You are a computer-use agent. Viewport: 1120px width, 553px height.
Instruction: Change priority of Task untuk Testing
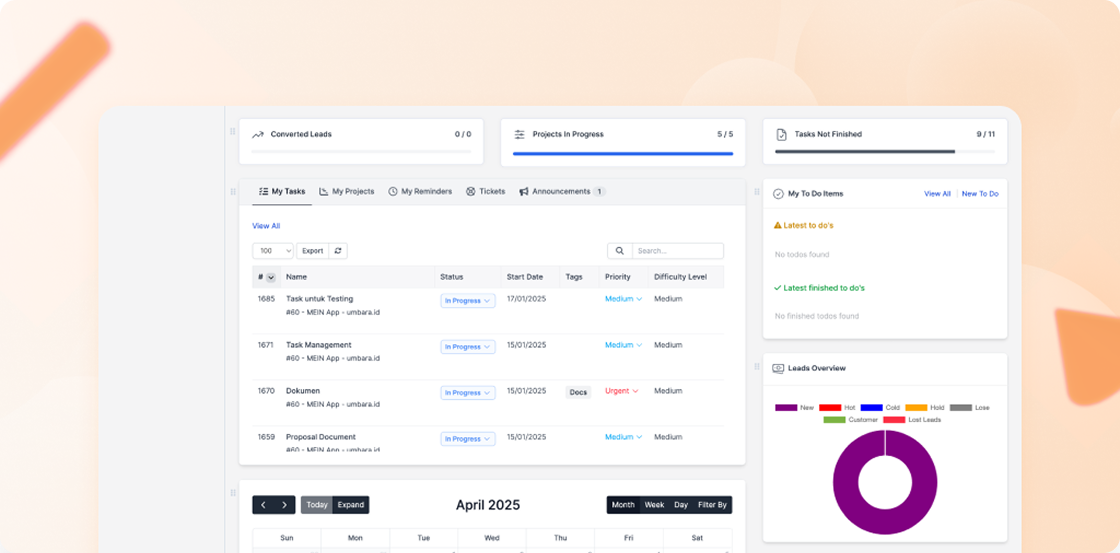624,299
